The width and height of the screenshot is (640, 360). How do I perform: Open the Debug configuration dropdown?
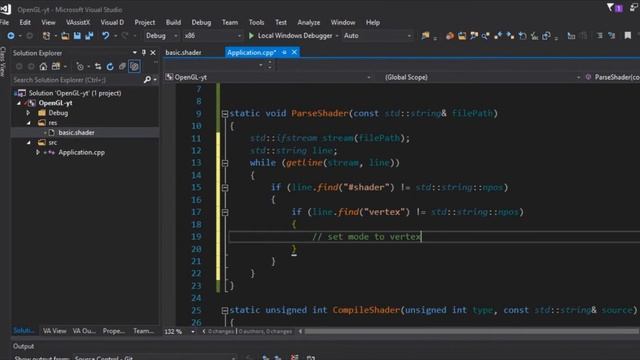click(162, 36)
